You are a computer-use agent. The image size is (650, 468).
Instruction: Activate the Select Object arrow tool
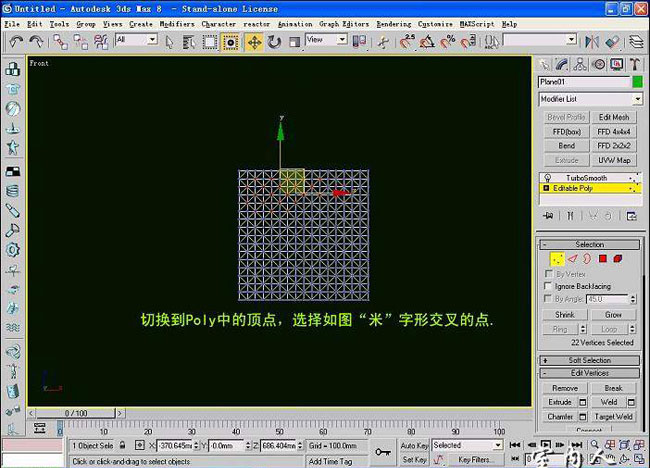[169, 42]
